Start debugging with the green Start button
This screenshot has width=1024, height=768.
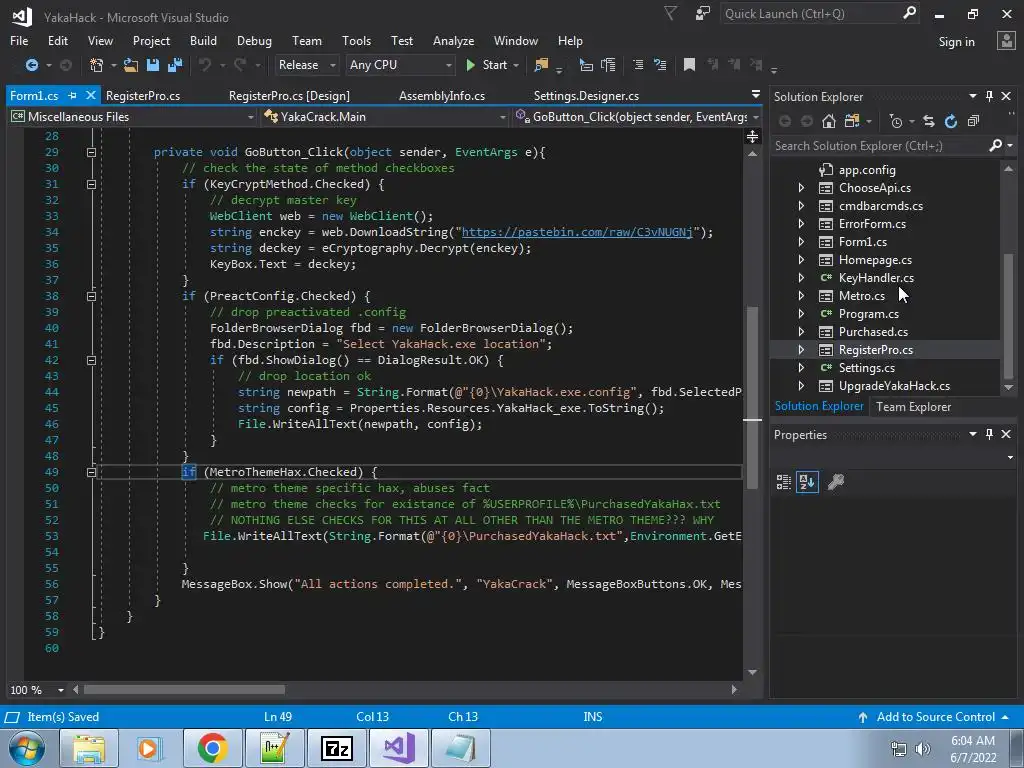[493, 65]
